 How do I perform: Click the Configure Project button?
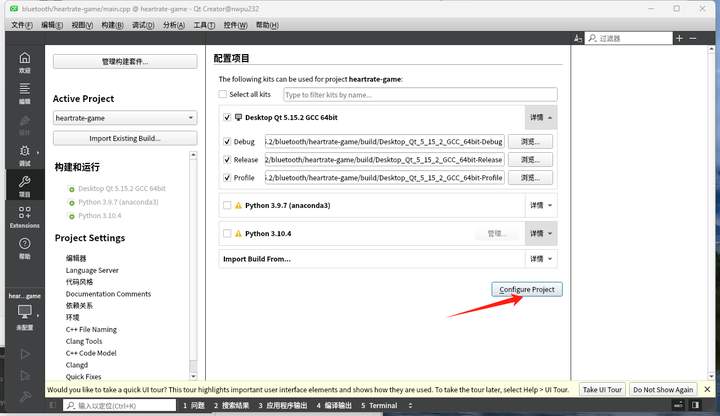[527, 289]
